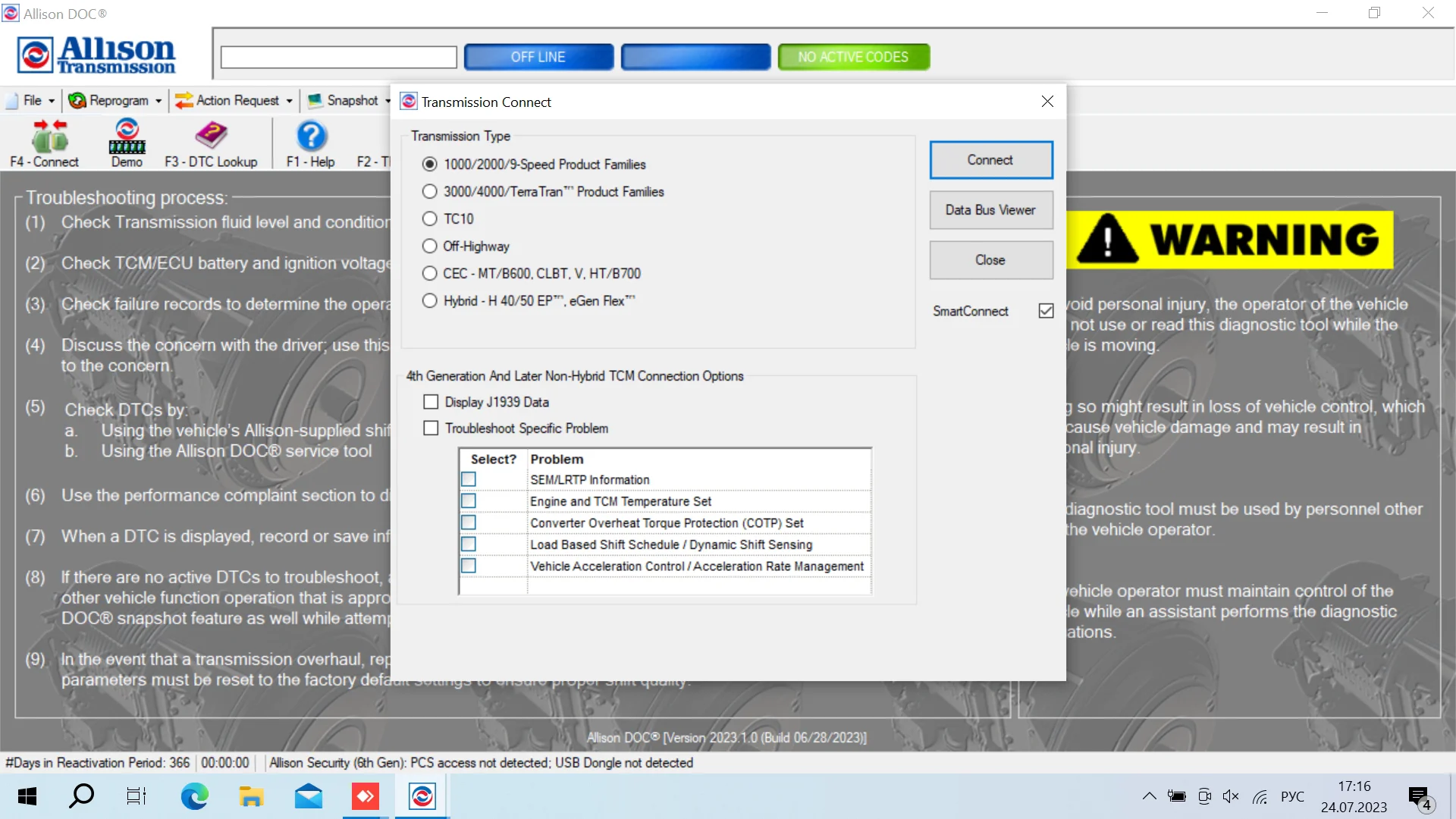Select Off-Highway transmission type
The image size is (1456, 819).
(x=430, y=246)
